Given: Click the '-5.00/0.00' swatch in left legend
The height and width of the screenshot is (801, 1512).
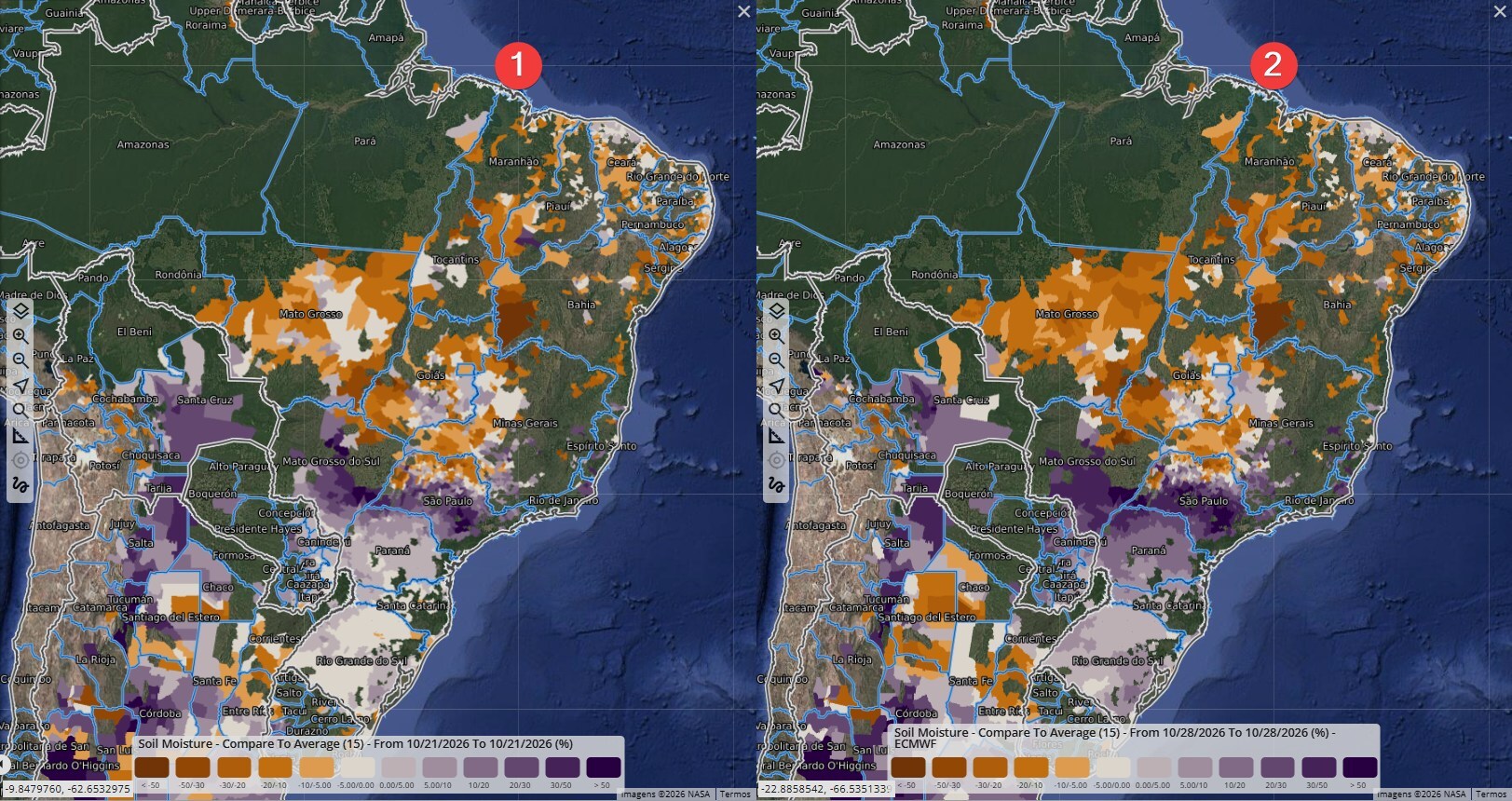Looking at the screenshot, I should pyautogui.click(x=358, y=767).
